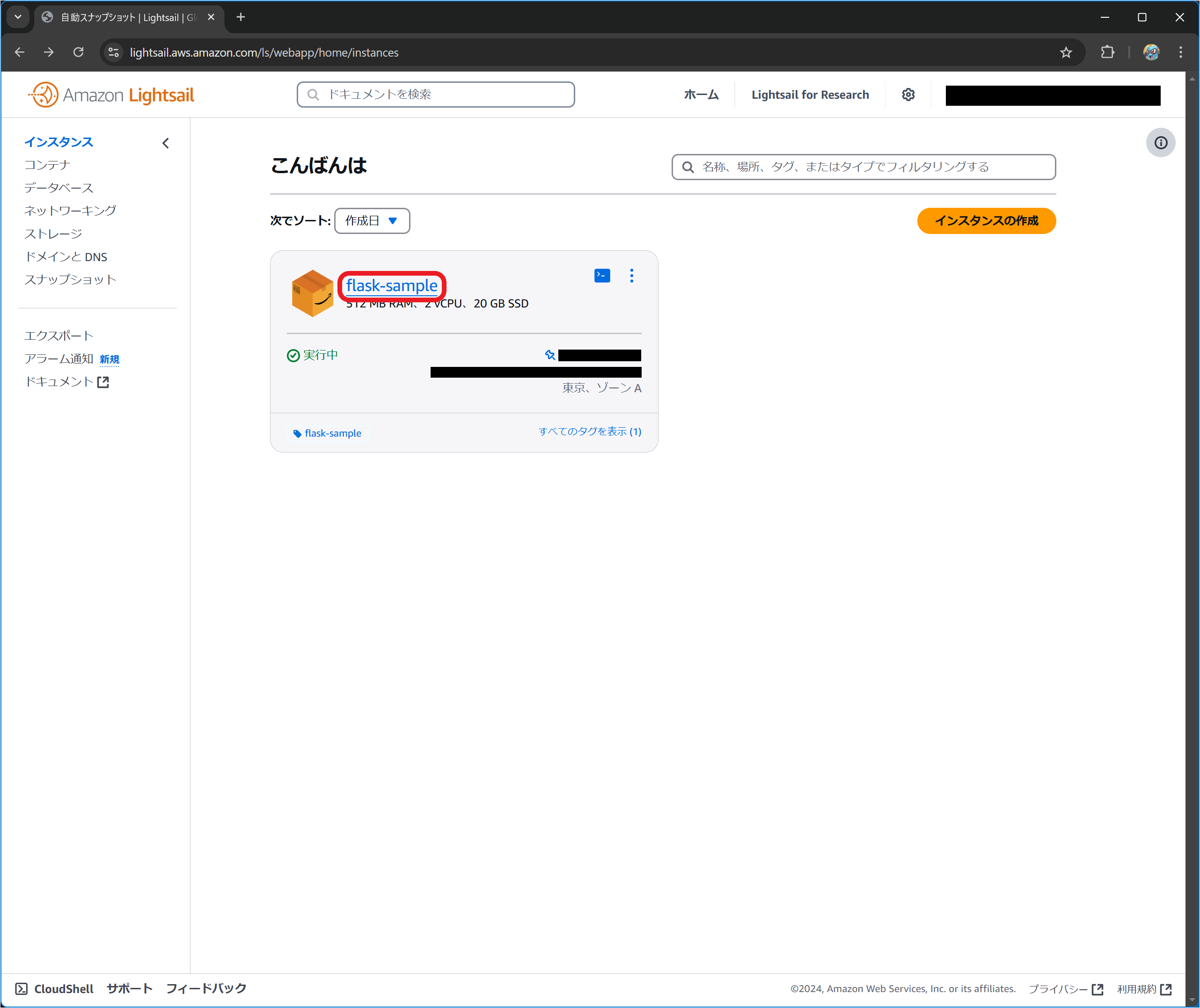
Task: Click the settings gear icon in the header
Action: (x=908, y=95)
